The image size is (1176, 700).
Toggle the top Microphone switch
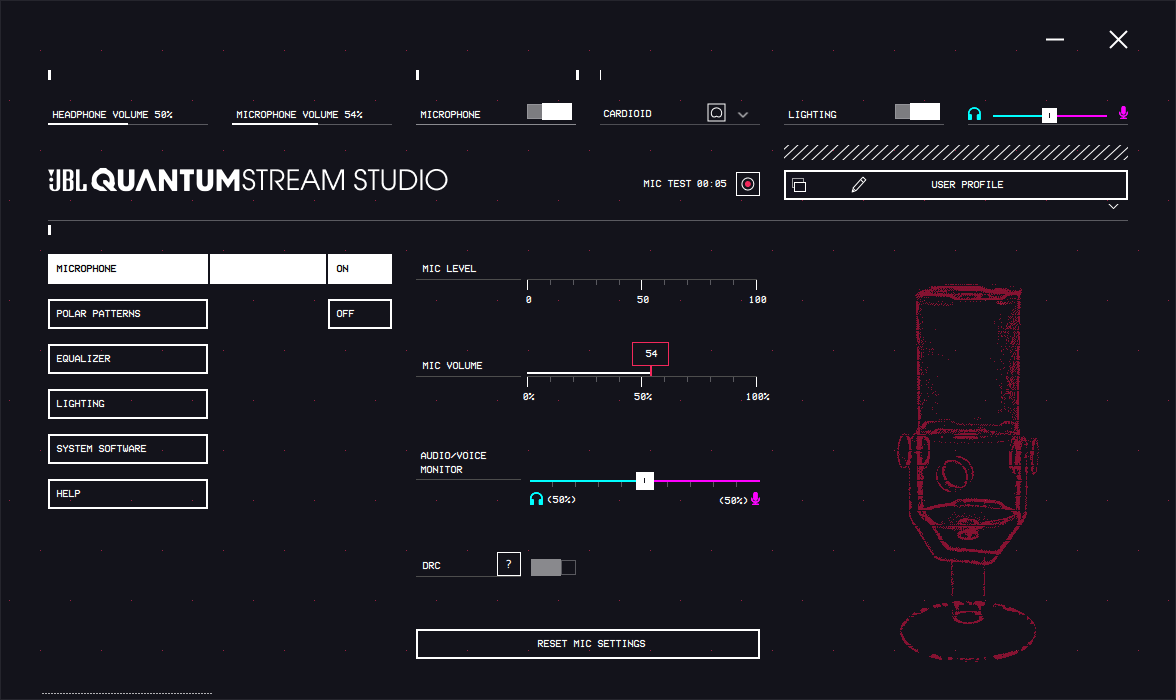coord(549,112)
